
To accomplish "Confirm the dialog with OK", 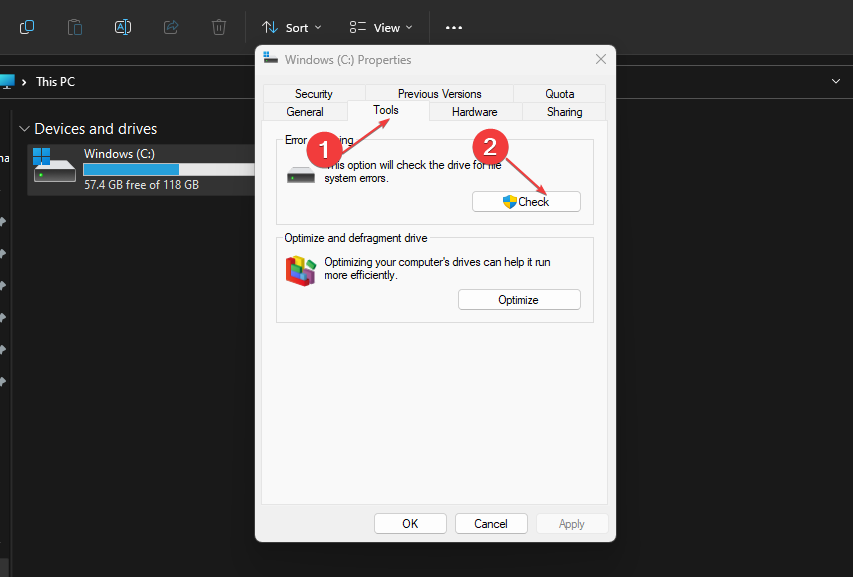I will pyautogui.click(x=410, y=523).
